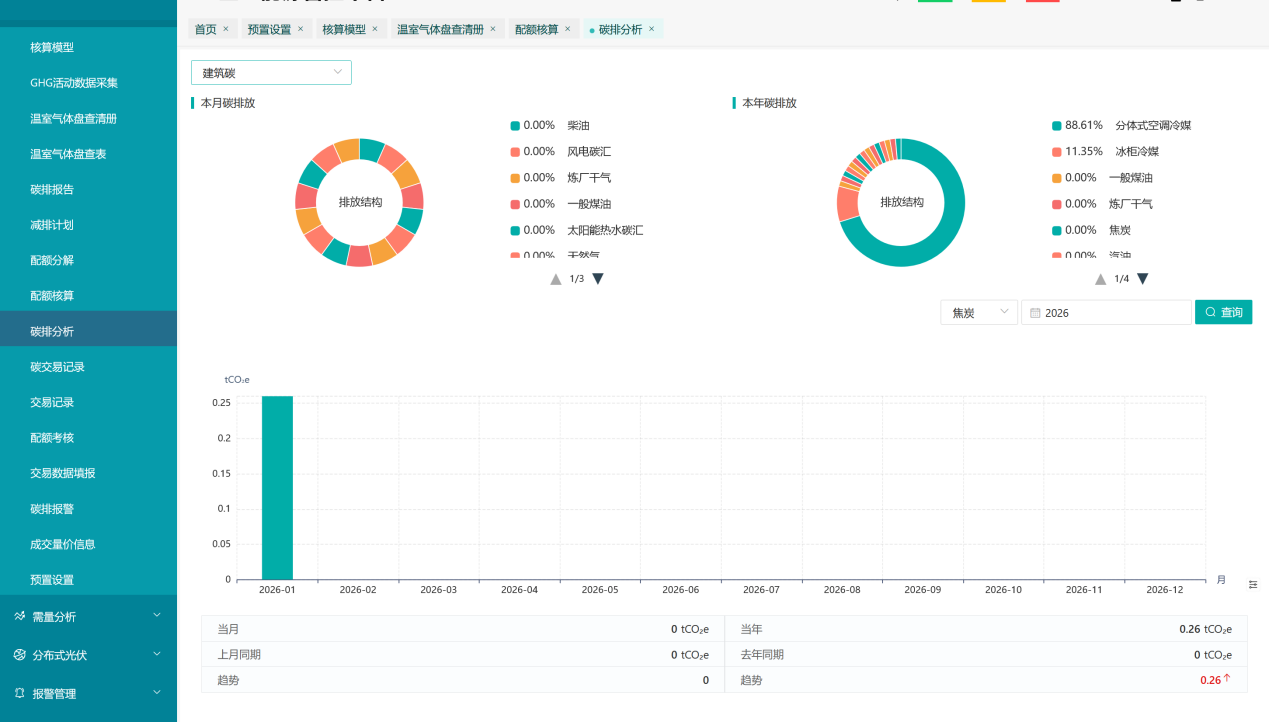Go to previous legend page of monthly chart
Viewport: 1269px width, 722px height.
coord(556,279)
